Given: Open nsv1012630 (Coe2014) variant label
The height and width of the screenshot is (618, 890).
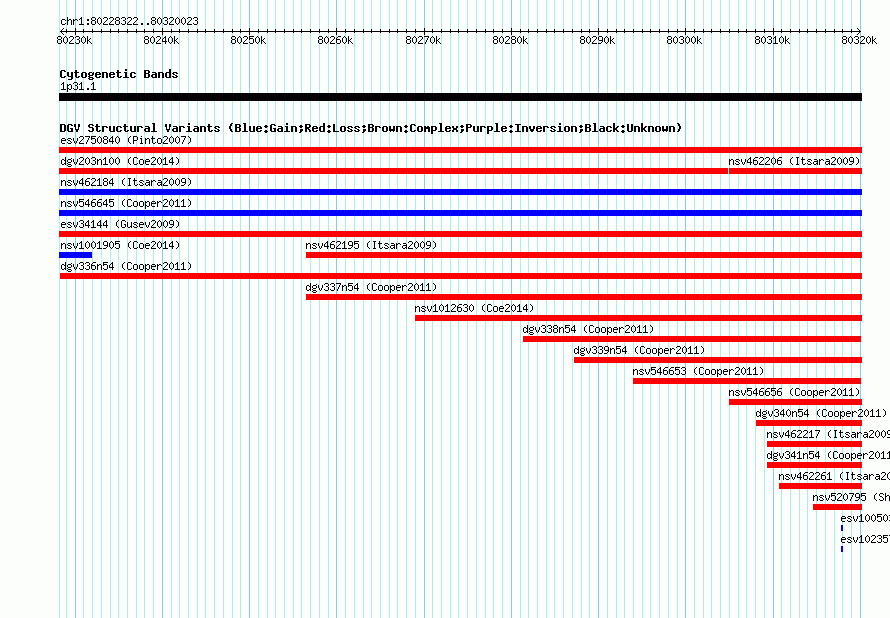Looking at the screenshot, I should (474, 308).
